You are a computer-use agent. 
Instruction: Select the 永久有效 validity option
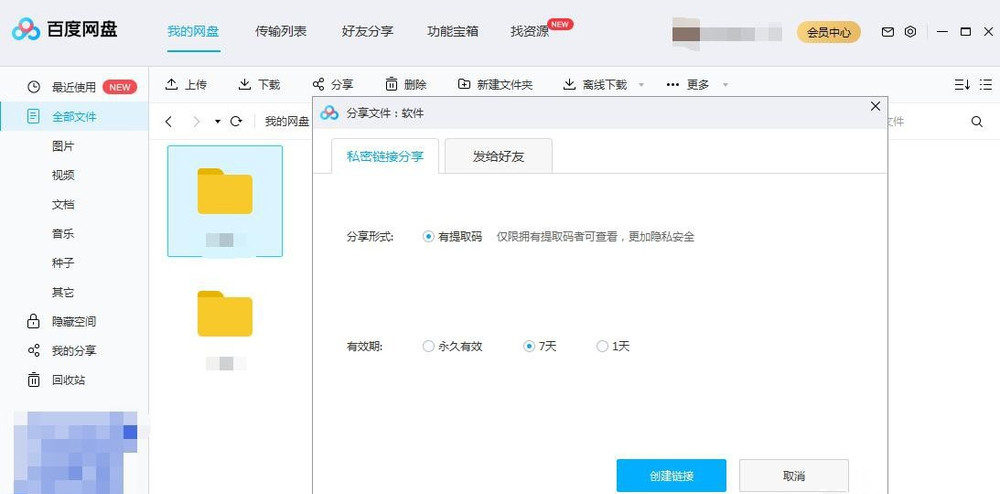[452, 346]
